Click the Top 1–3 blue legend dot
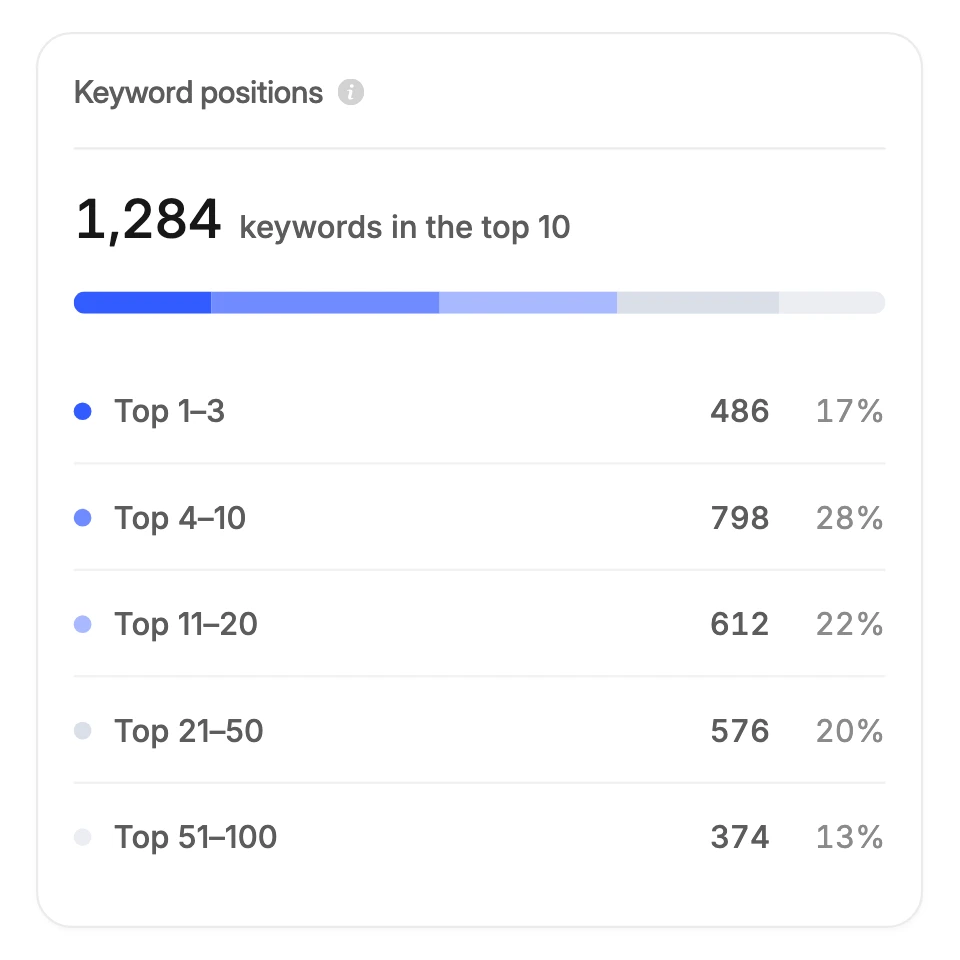This screenshot has width=960, height=960. point(83,411)
